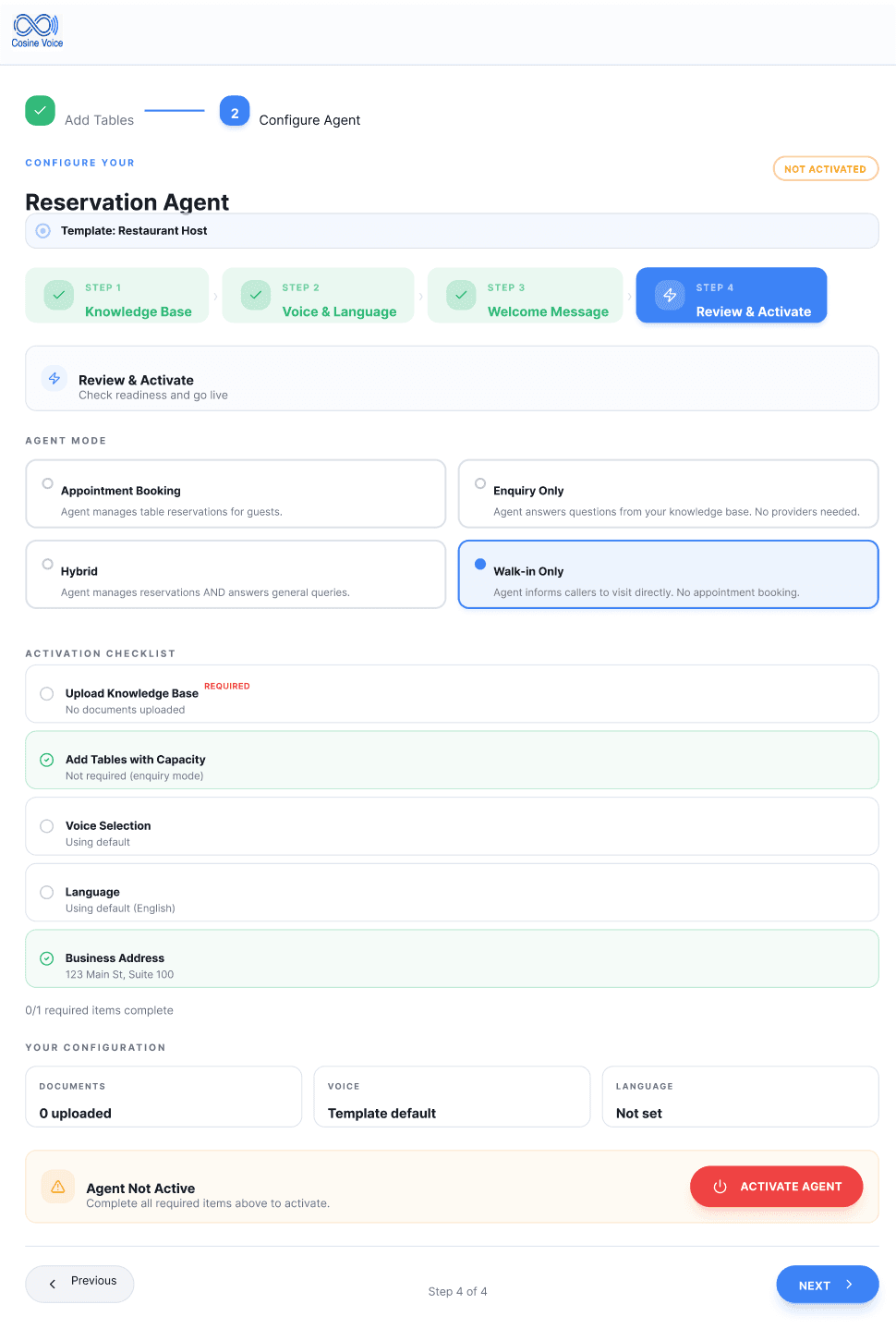Go back with the Previous button
The image size is (896, 1329).
tap(79, 1284)
